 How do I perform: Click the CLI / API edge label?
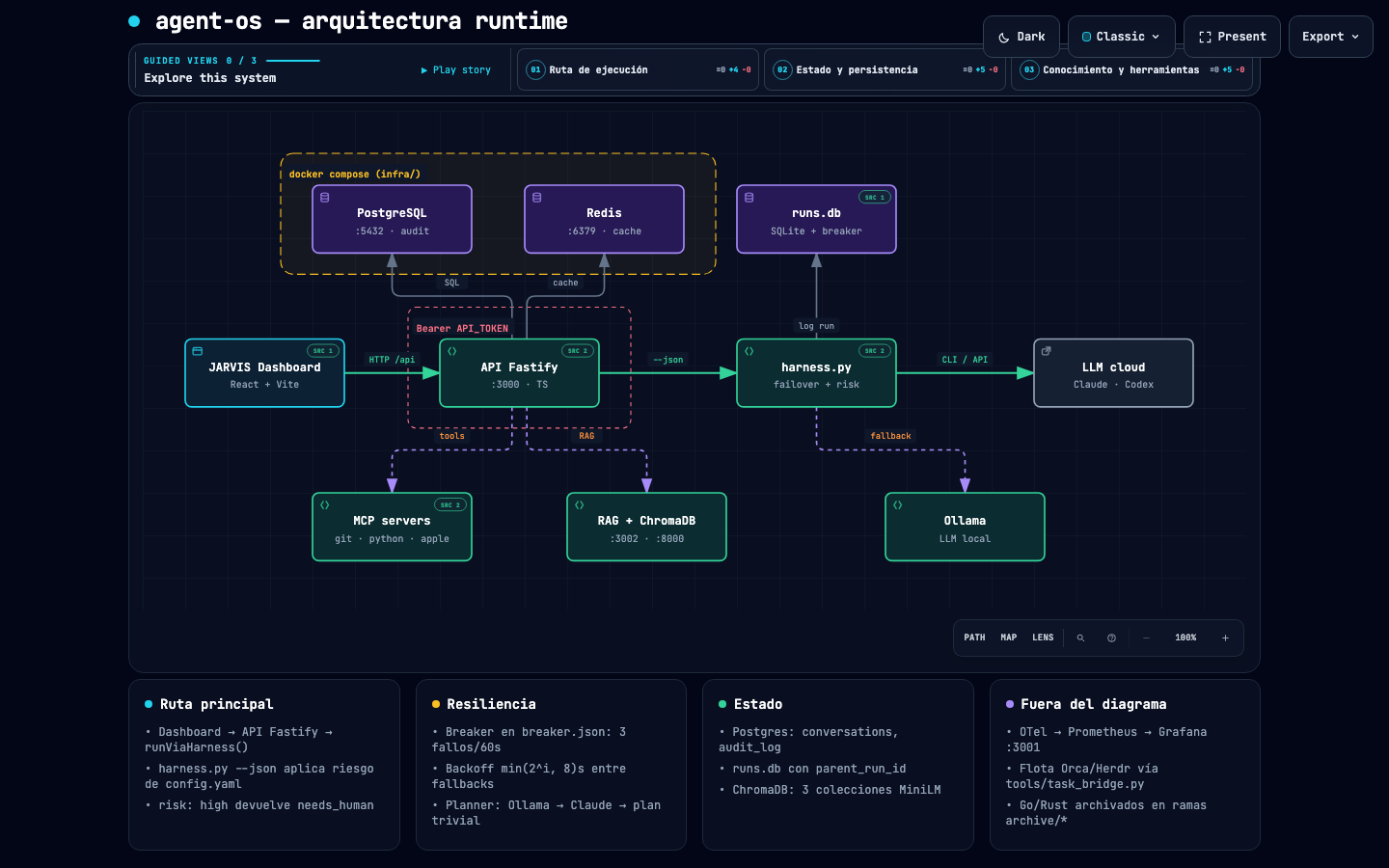(x=965, y=360)
